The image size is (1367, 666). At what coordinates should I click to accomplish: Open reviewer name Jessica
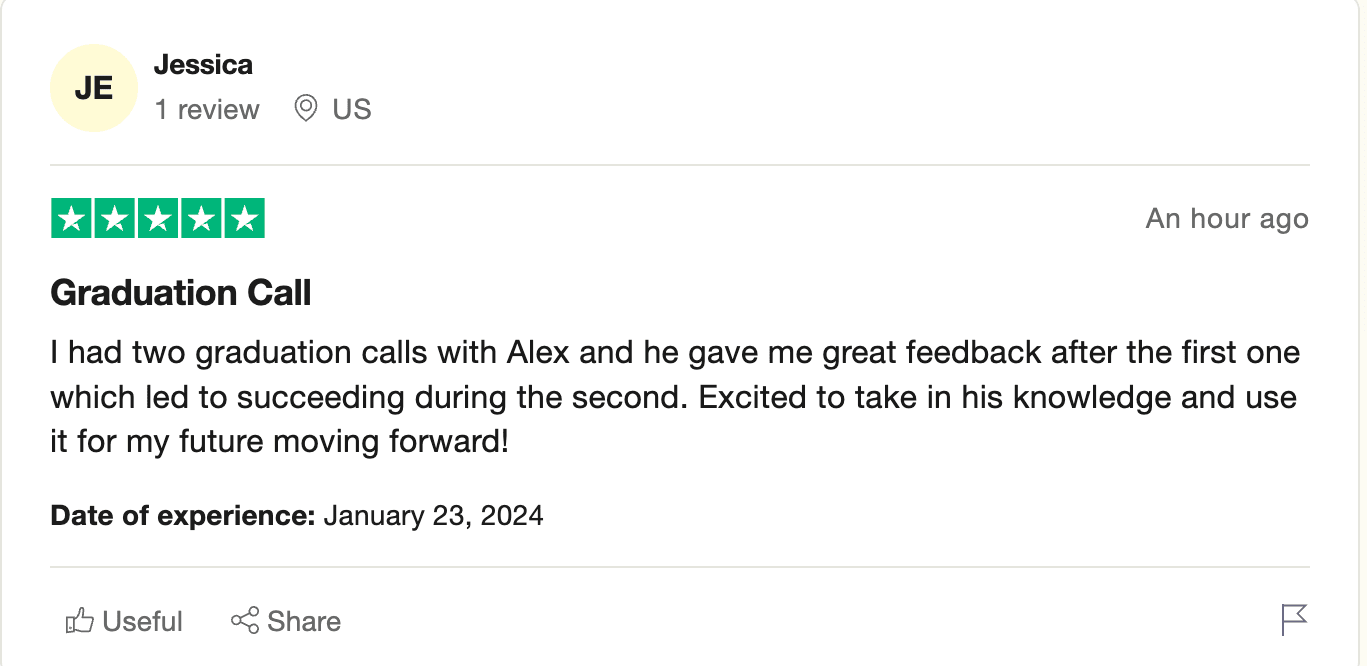point(203,65)
